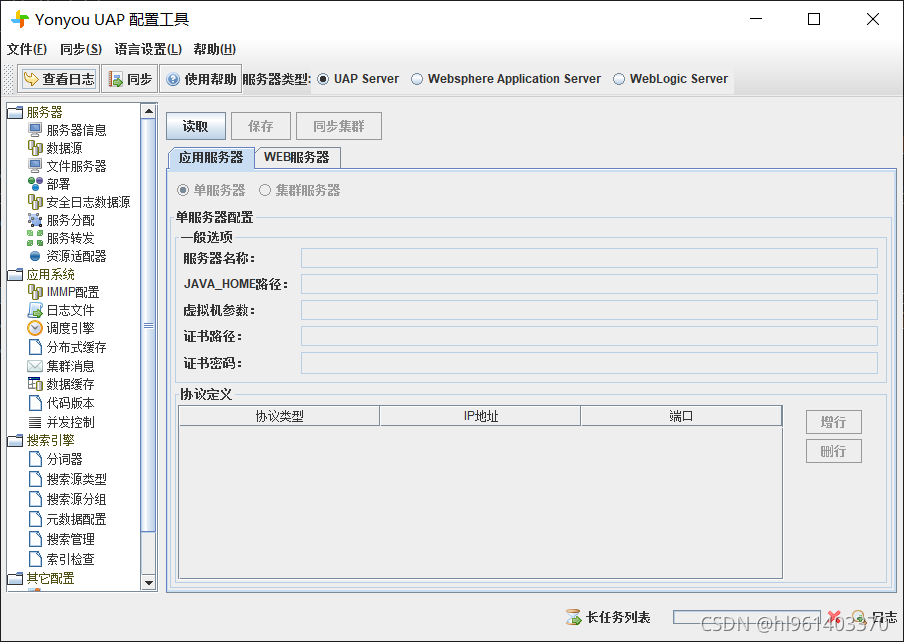Click the 搜索管理 page icon
Viewport: 904px width, 642px height.
tap(35, 539)
